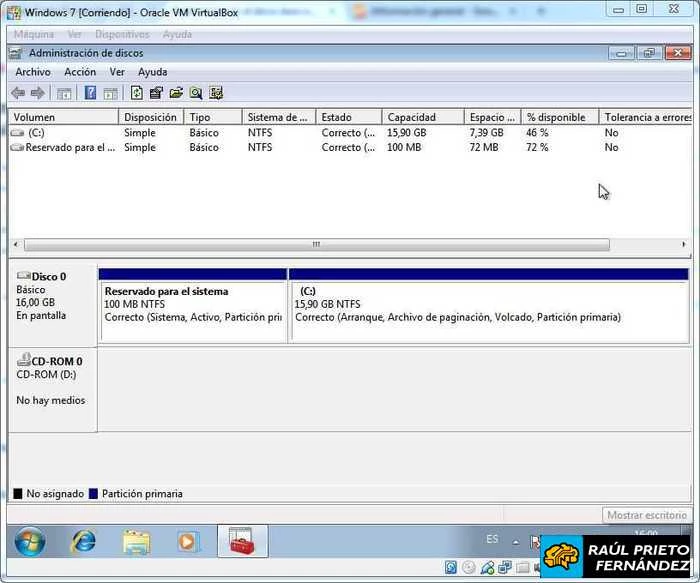Viewport: 700px width, 583px height.
Task: Open the VirtualBox Dispositivos menu
Action: pos(122,34)
